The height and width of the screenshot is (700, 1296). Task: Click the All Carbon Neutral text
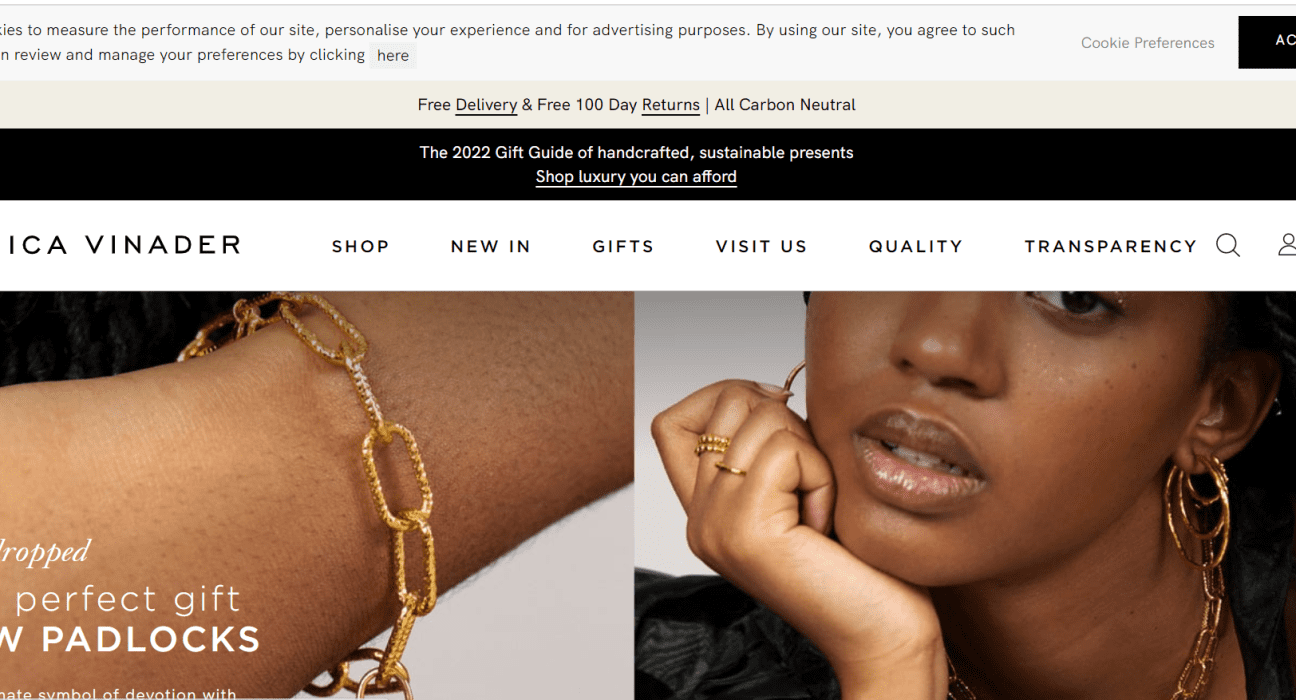785,105
